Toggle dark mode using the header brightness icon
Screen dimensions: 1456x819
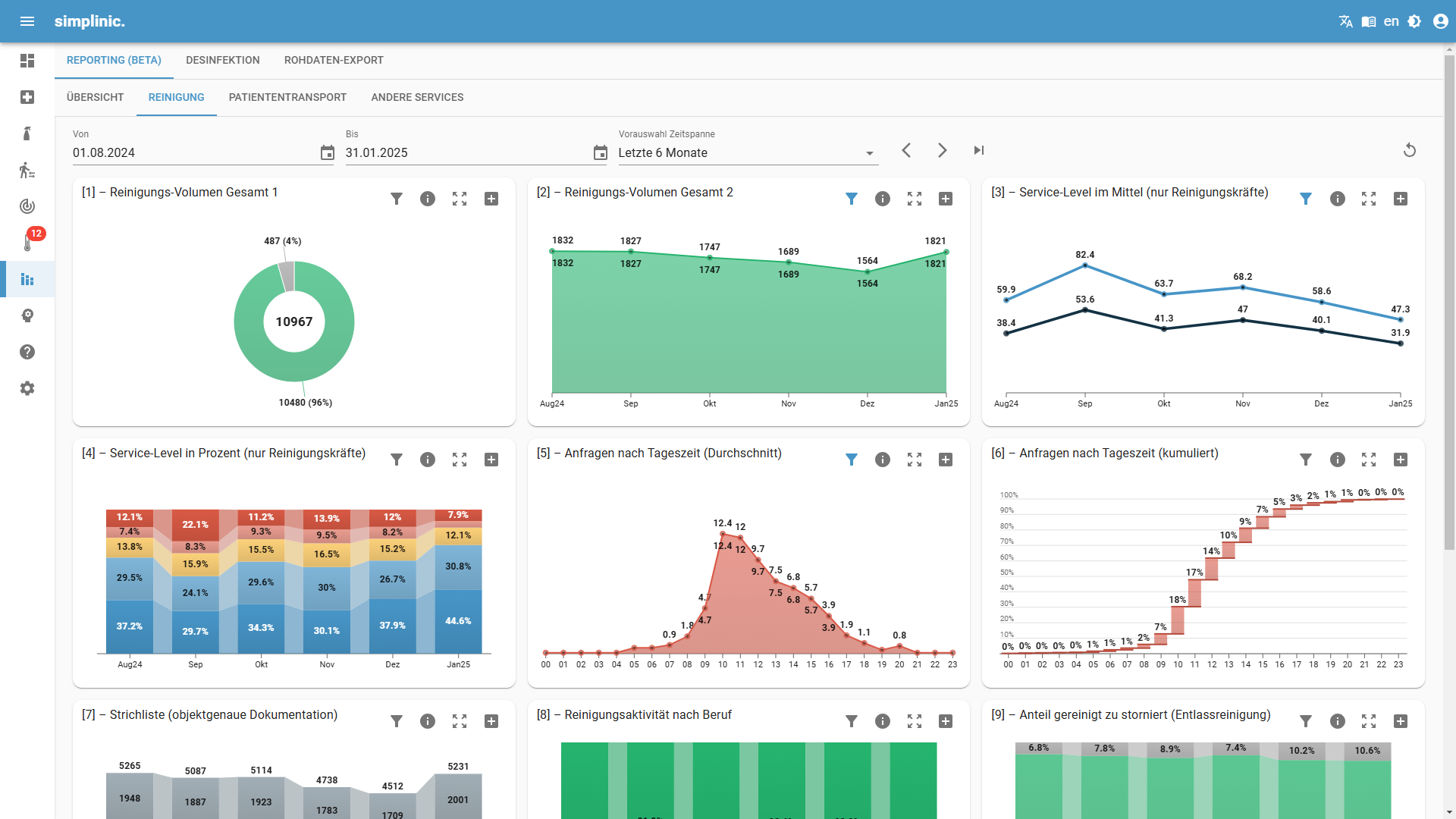[x=1415, y=21]
